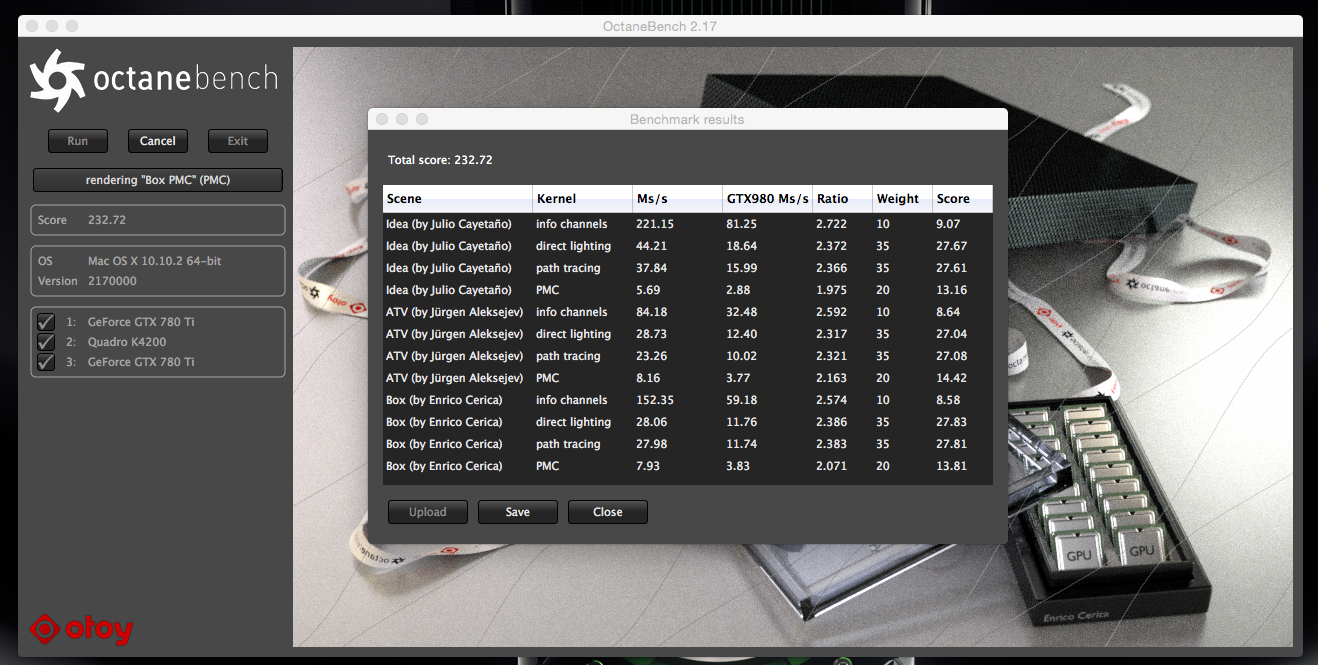Click the Upload button in results dialog
Image resolution: width=1318 pixels, height=665 pixels.
pos(428,512)
